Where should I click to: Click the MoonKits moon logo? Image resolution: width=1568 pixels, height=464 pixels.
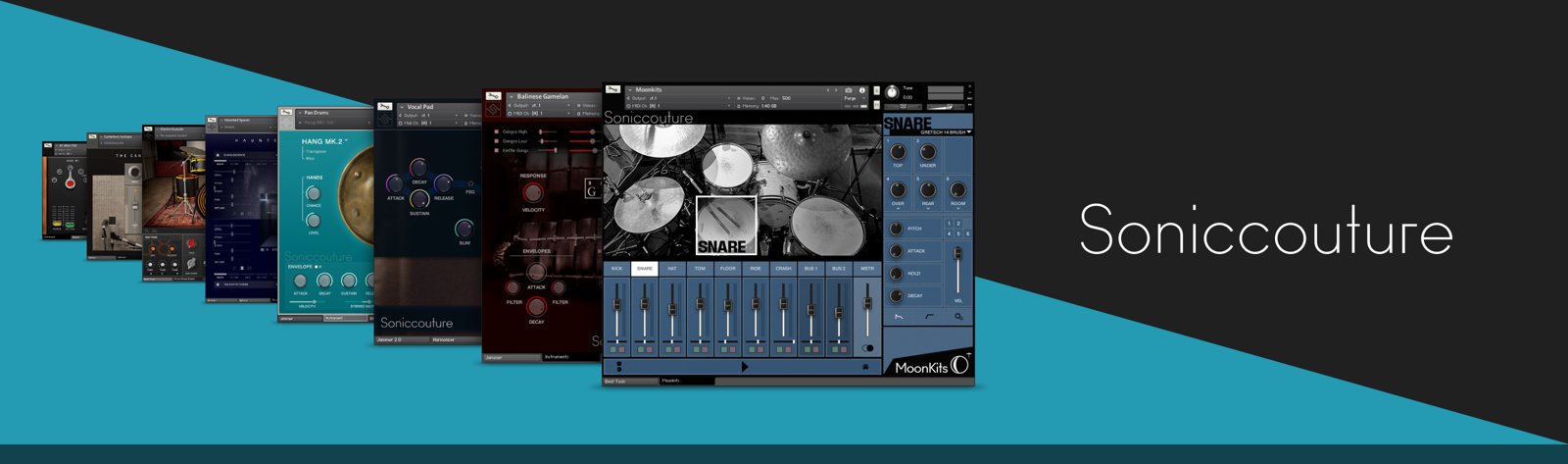tap(959, 365)
